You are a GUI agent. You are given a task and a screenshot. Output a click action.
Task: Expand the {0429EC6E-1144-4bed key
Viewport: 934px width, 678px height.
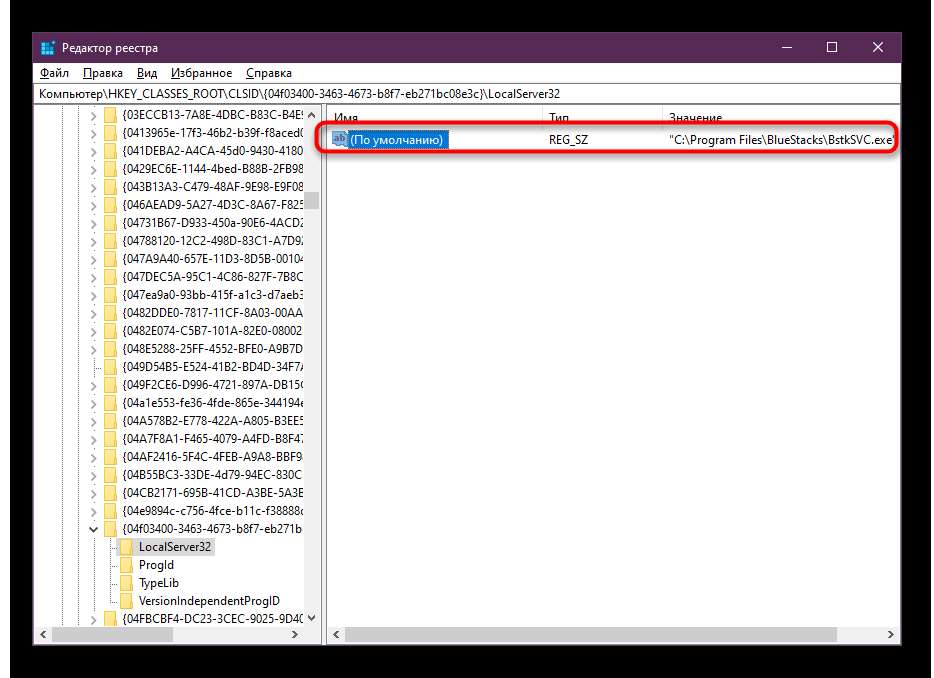pyautogui.click(x=94, y=169)
